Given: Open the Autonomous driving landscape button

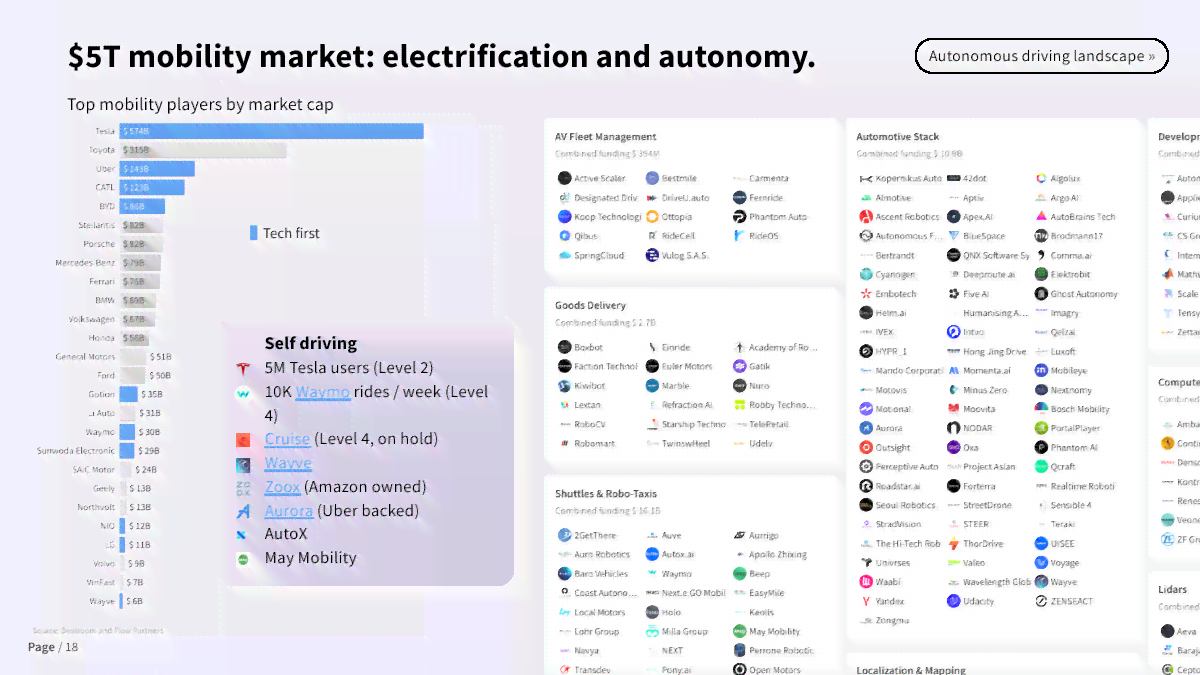Looking at the screenshot, I should 1042,56.
